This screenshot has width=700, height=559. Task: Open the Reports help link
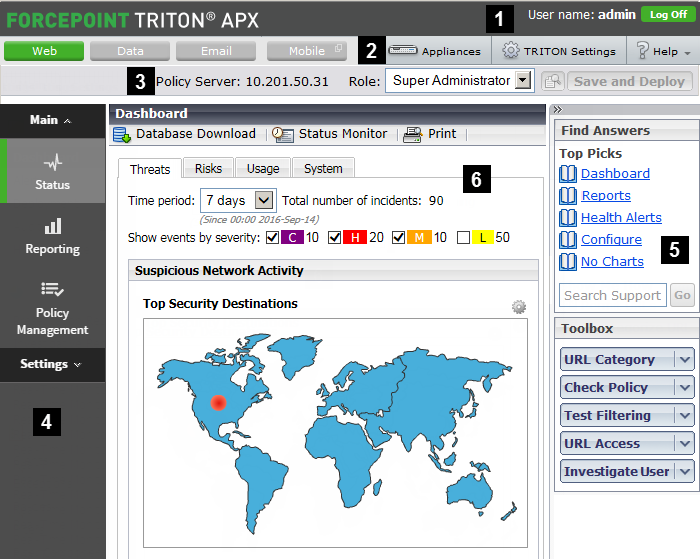click(606, 196)
